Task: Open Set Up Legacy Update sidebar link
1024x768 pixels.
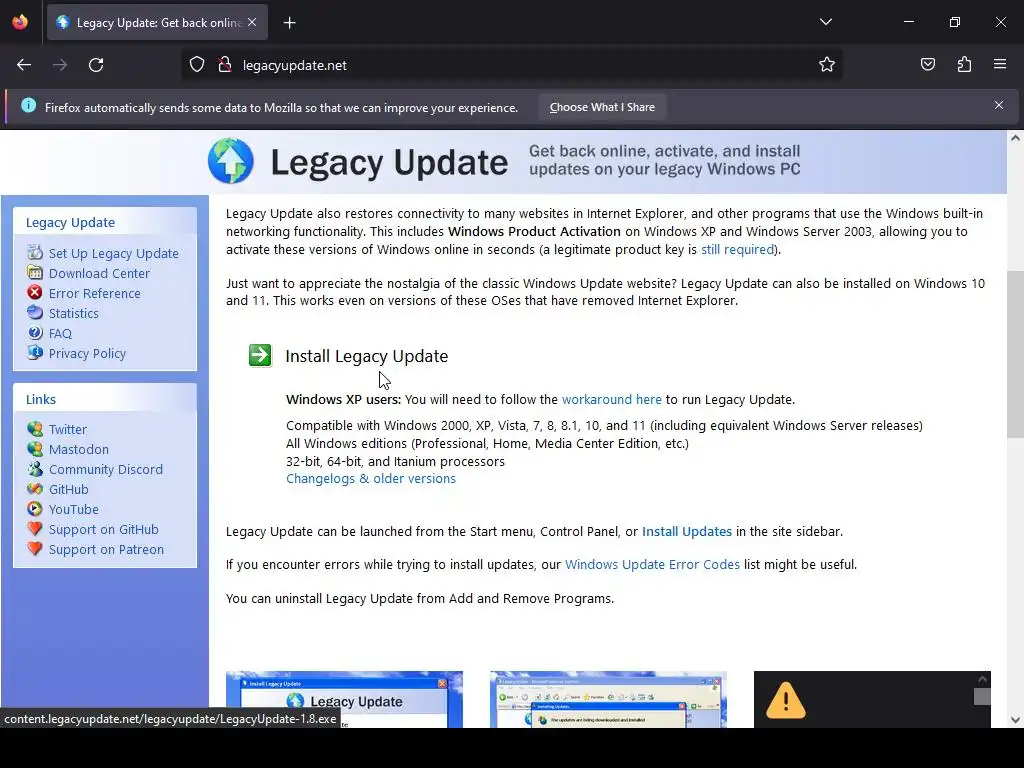Action: tap(114, 253)
